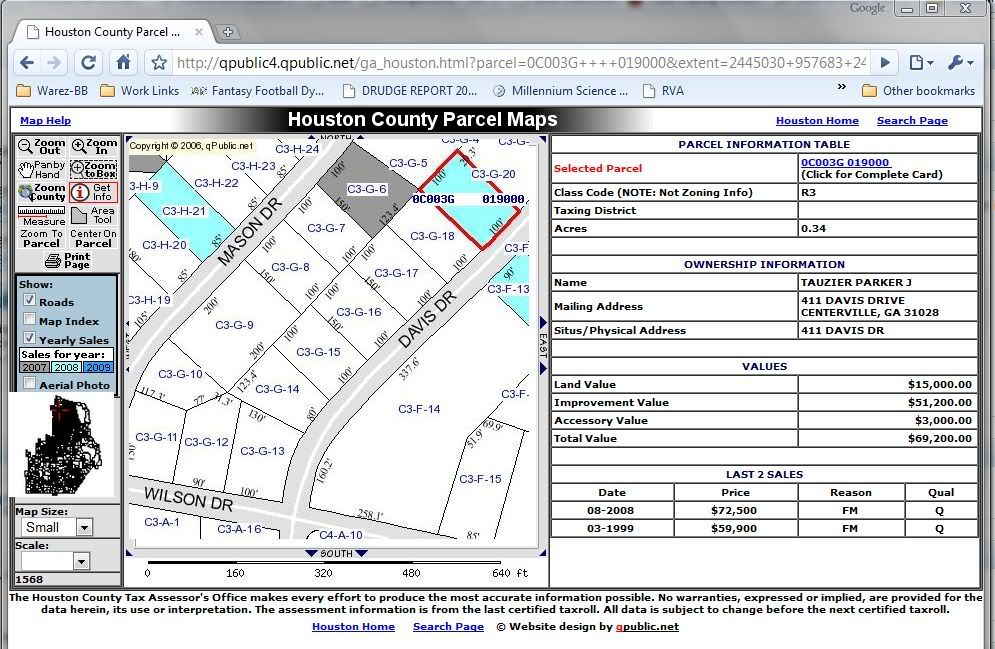Click parcel C3-F-14 on map
995x649 pixels.
[x=419, y=409]
